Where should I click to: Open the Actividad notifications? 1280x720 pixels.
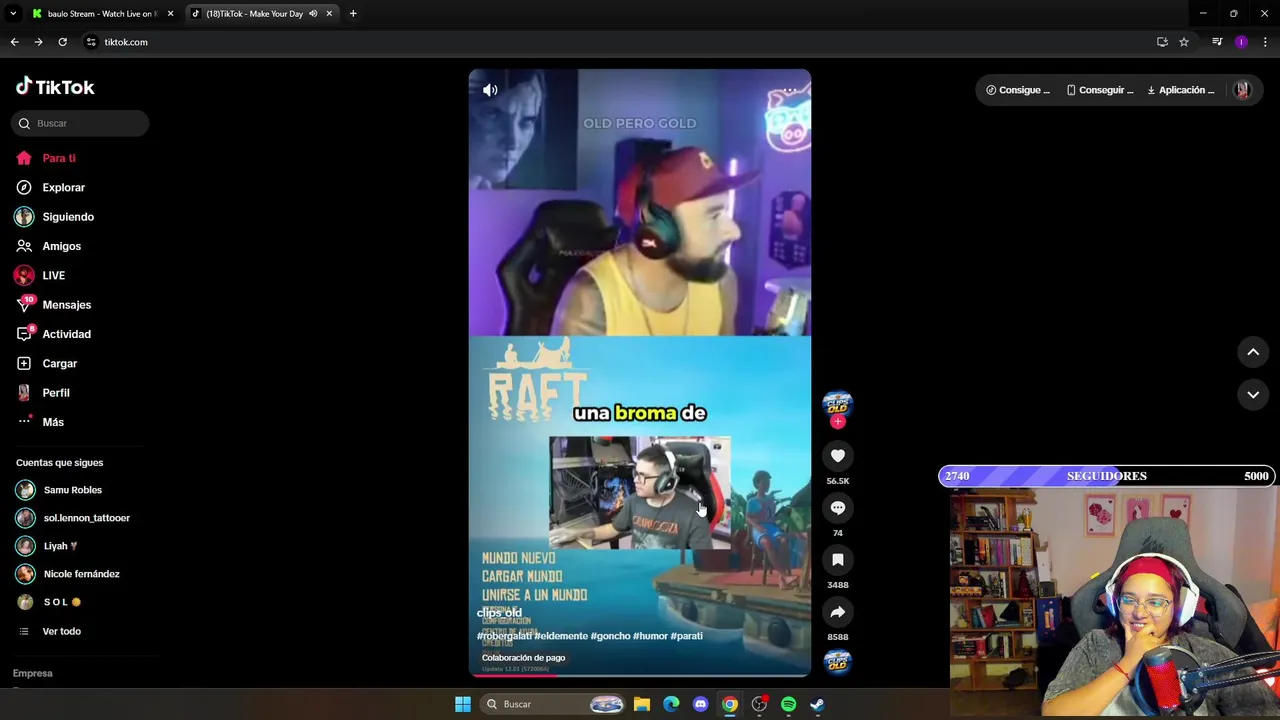(53, 334)
